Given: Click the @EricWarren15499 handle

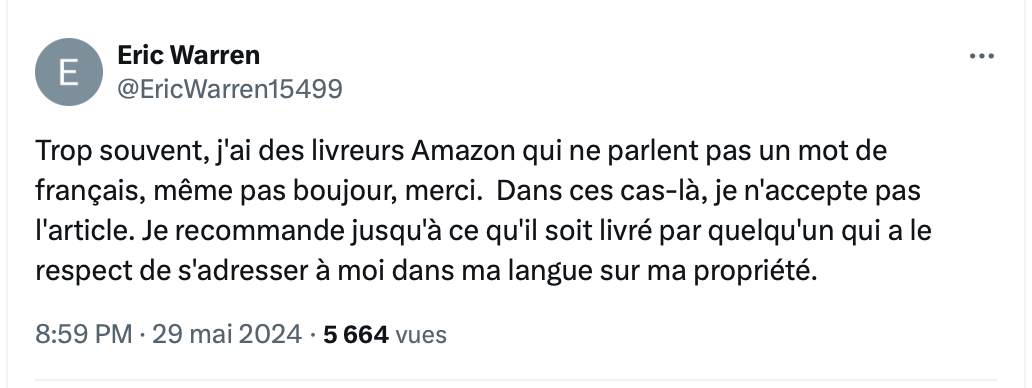Looking at the screenshot, I should pyautogui.click(x=230, y=89).
